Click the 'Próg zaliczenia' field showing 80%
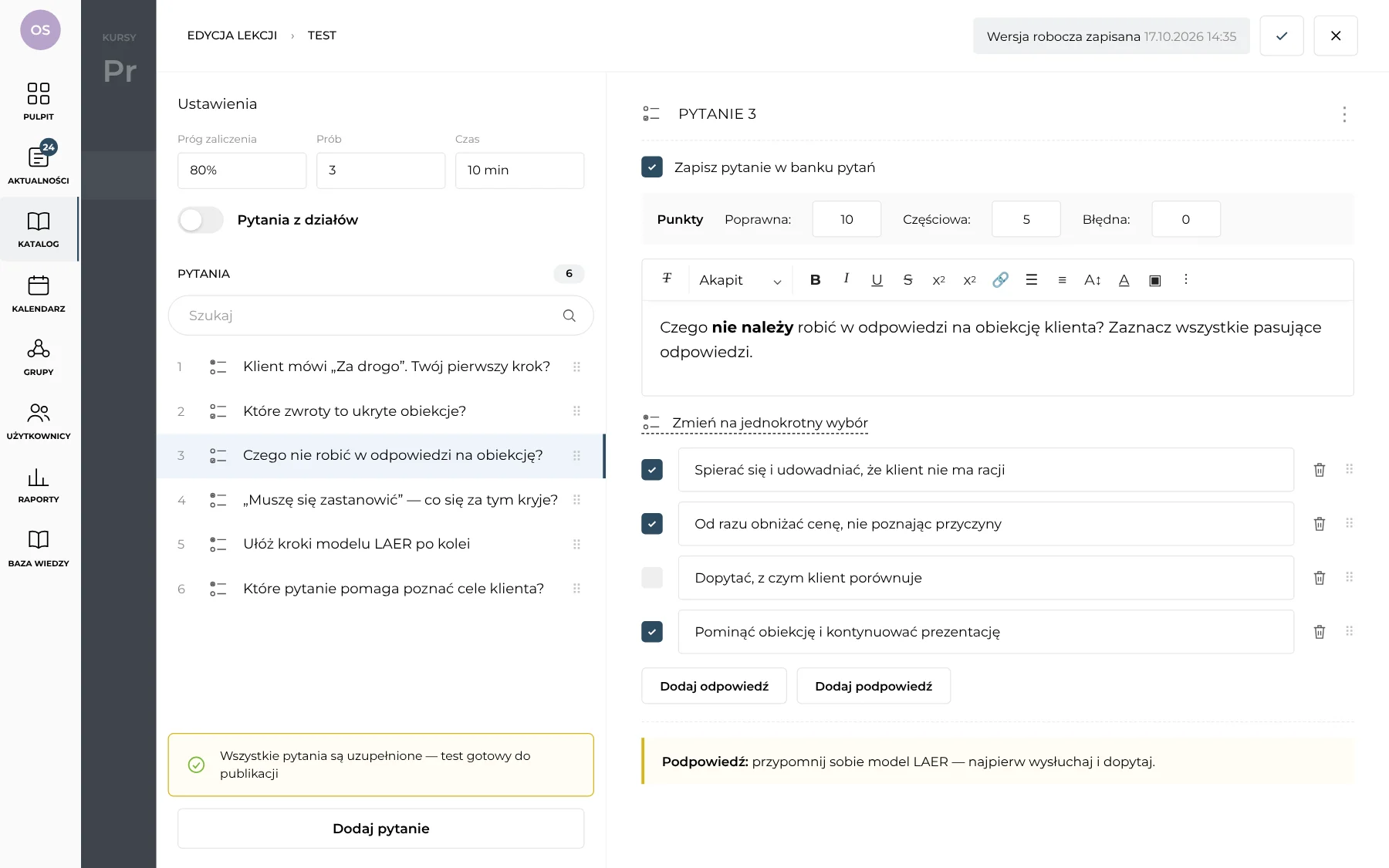This screenshot has width=1389, height=868. (x=242, y=171)
